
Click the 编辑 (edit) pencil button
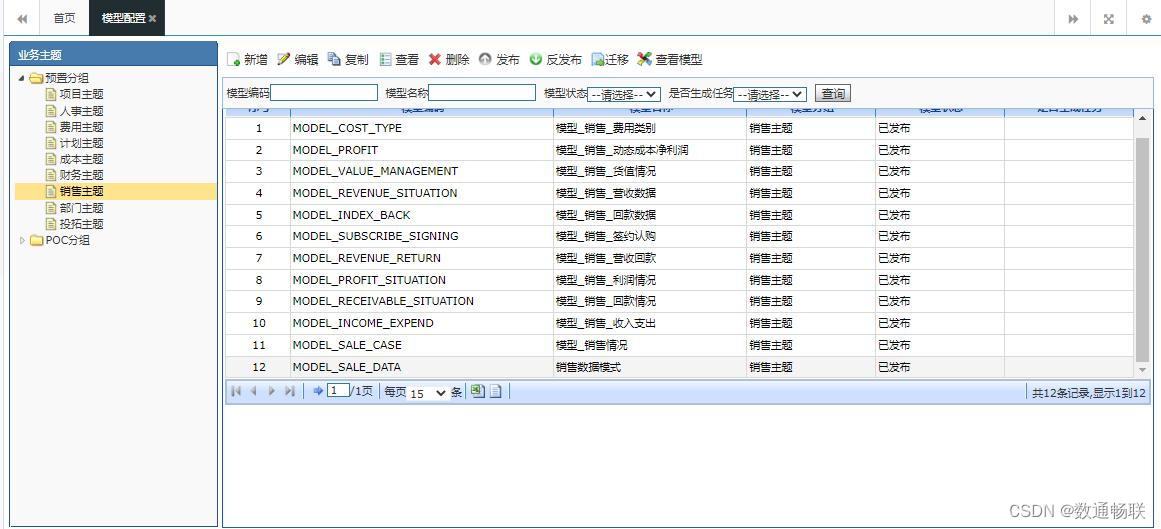coord(297,60)
